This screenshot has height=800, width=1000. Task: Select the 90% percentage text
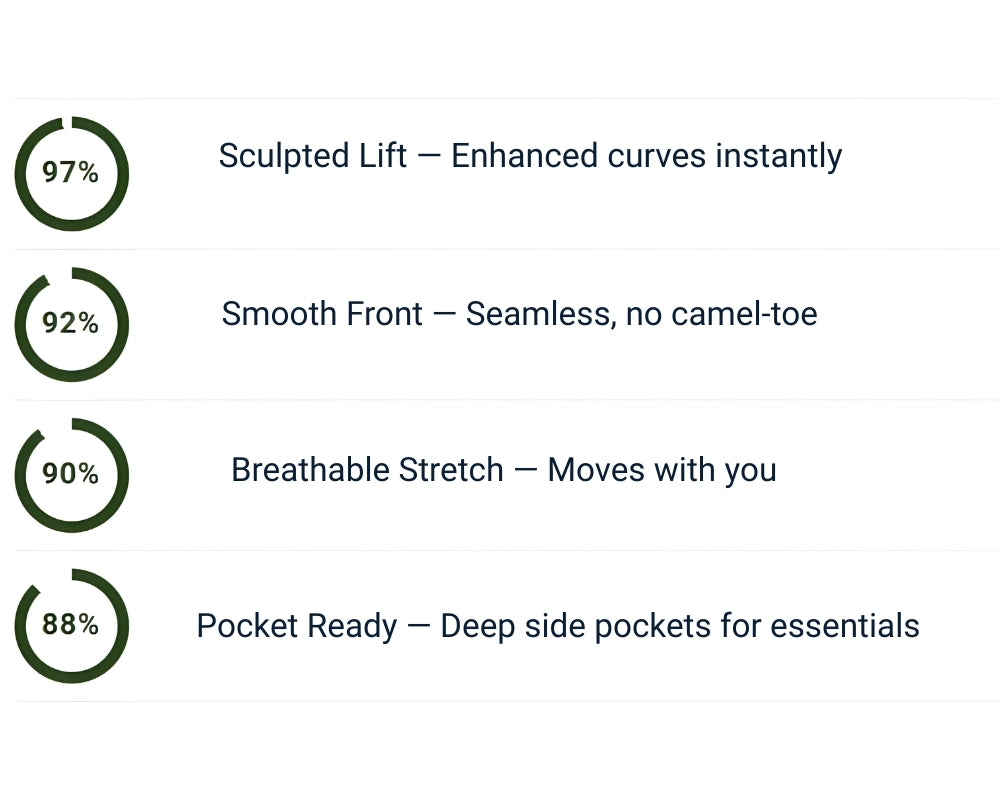tap(70, 473)
